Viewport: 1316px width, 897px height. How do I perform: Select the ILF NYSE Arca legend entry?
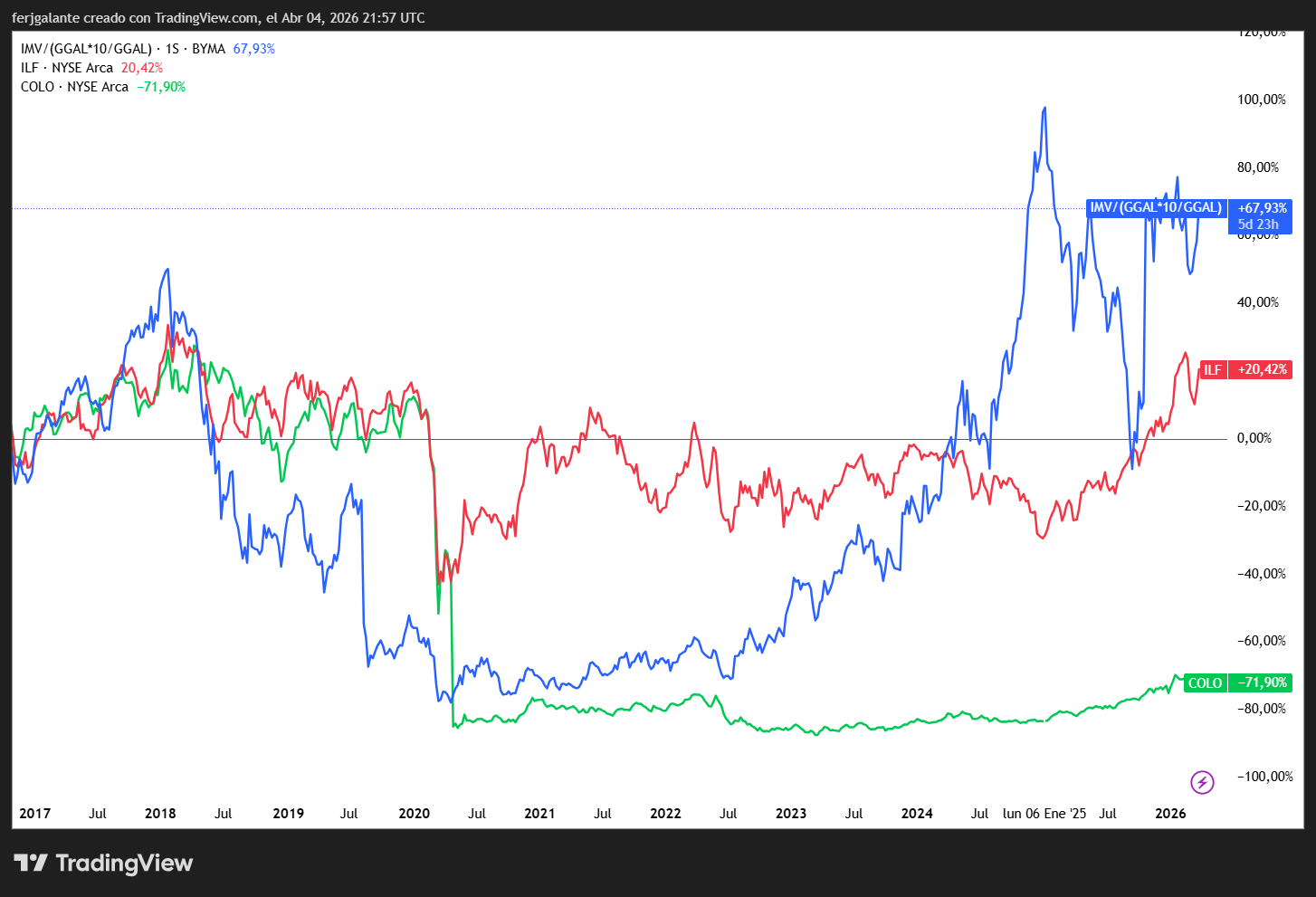click(67, 68)
